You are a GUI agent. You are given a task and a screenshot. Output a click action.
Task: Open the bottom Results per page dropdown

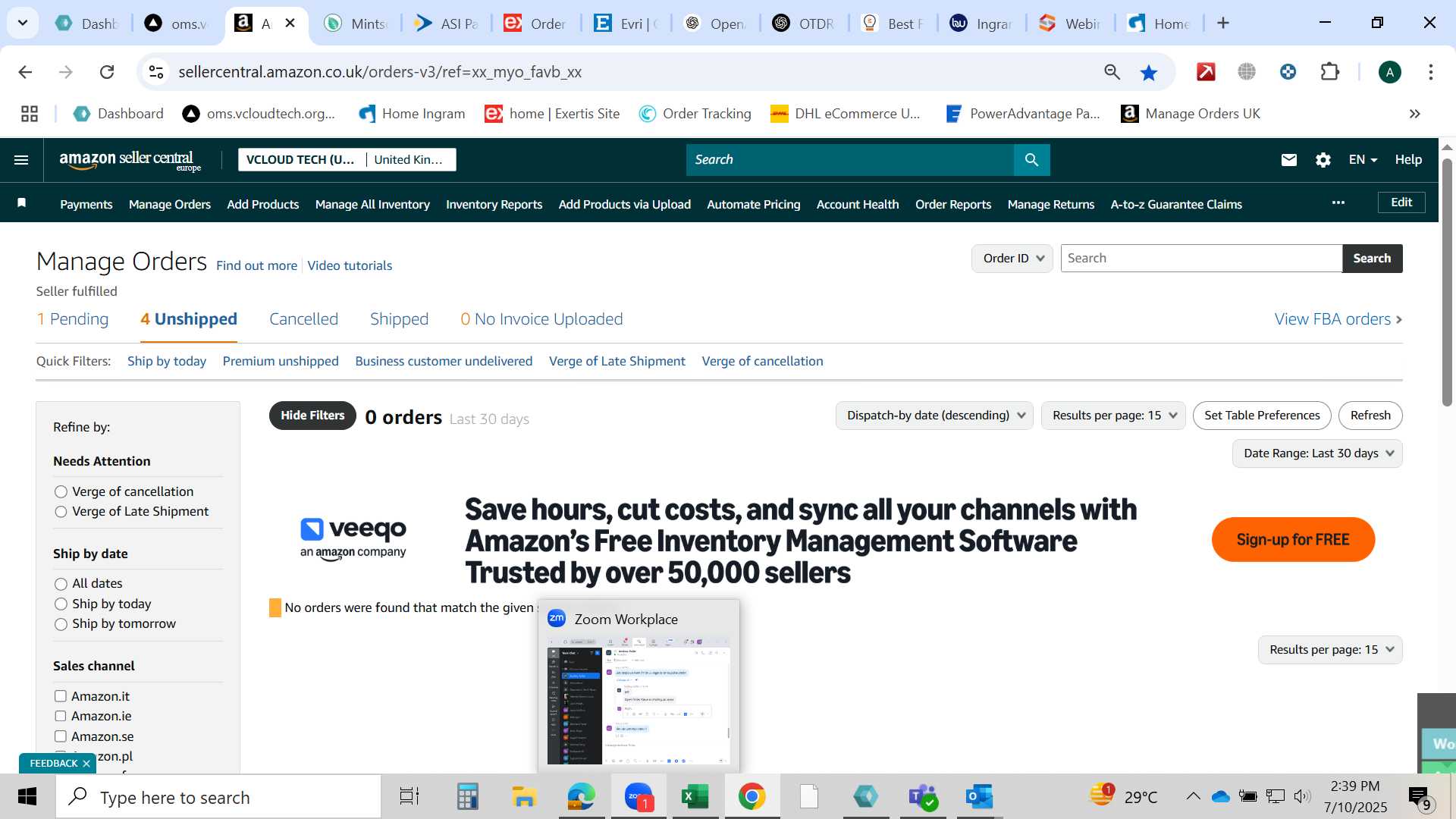coord(1330,650)
